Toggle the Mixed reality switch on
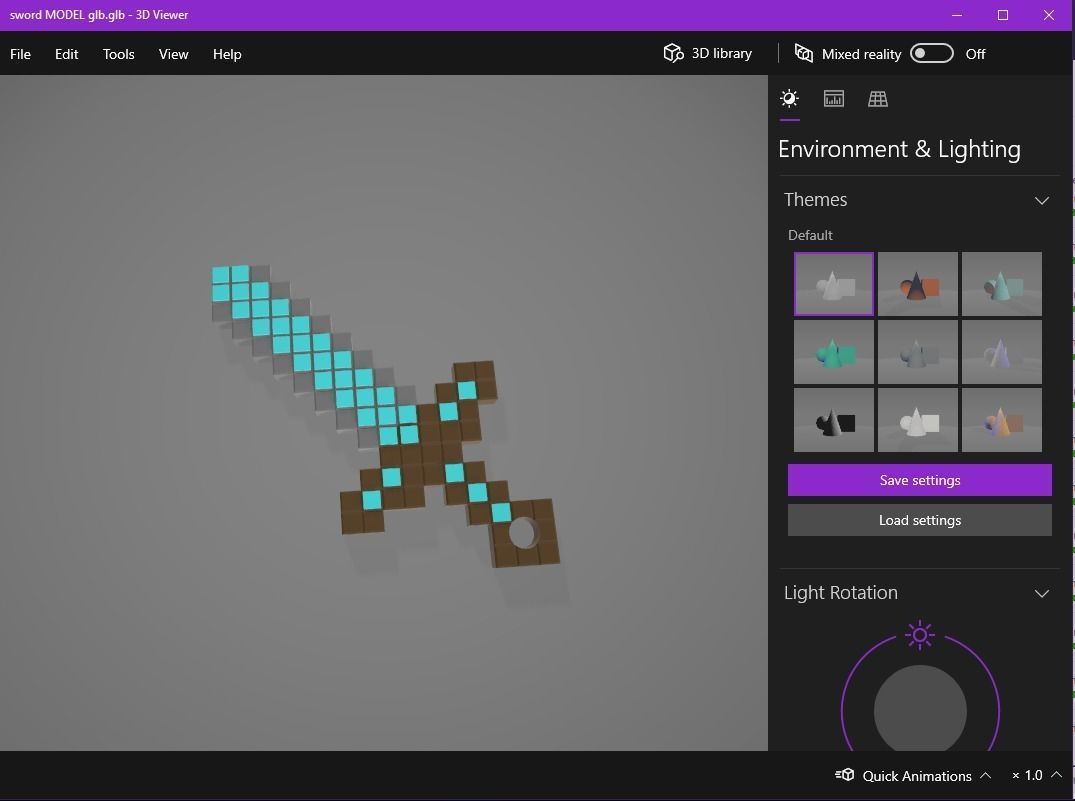Screen dimensions: 1075x801 [x=931, y=53]
